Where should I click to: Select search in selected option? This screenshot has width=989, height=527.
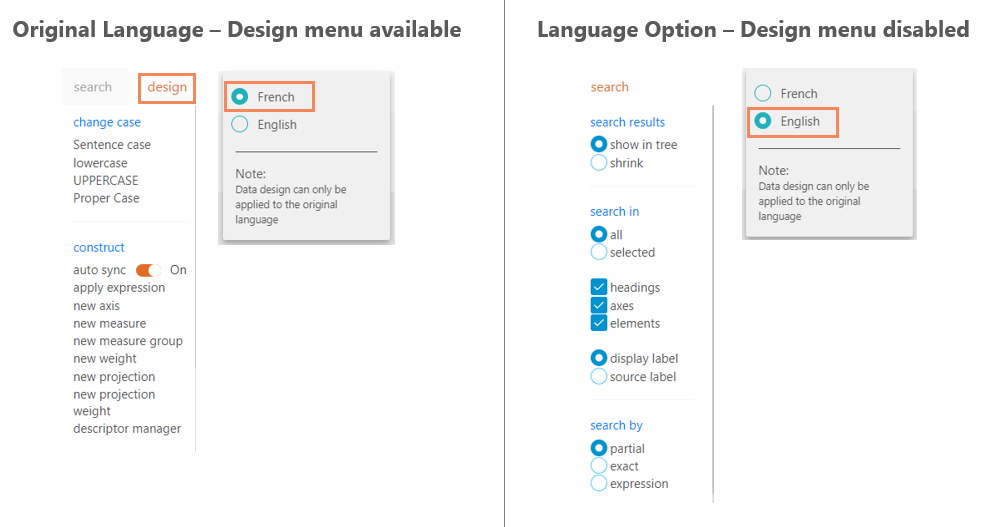(599, 253)
